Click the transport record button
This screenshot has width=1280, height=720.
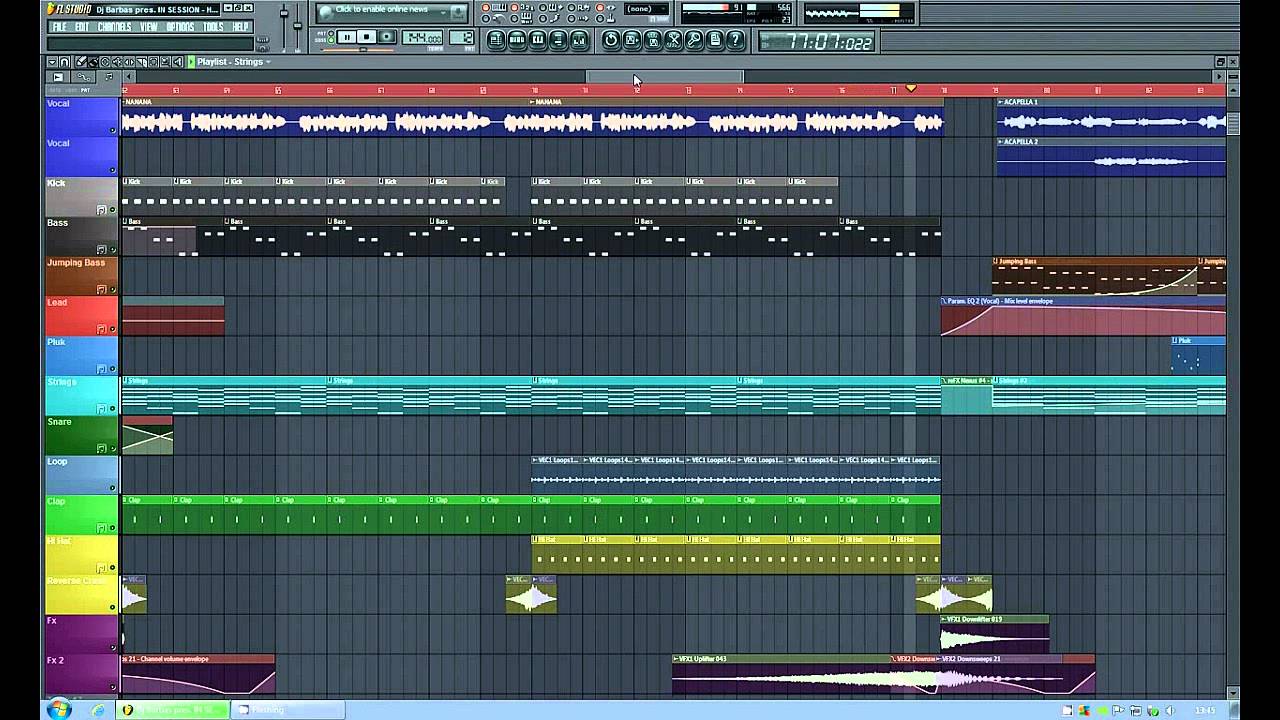click(386, 37)
